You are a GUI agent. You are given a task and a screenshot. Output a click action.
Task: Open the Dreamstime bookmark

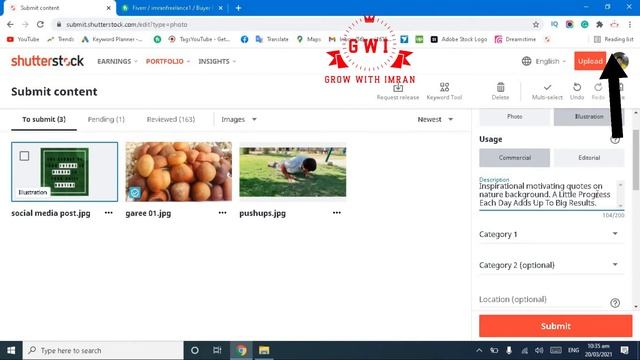click(x=515, y=39)
